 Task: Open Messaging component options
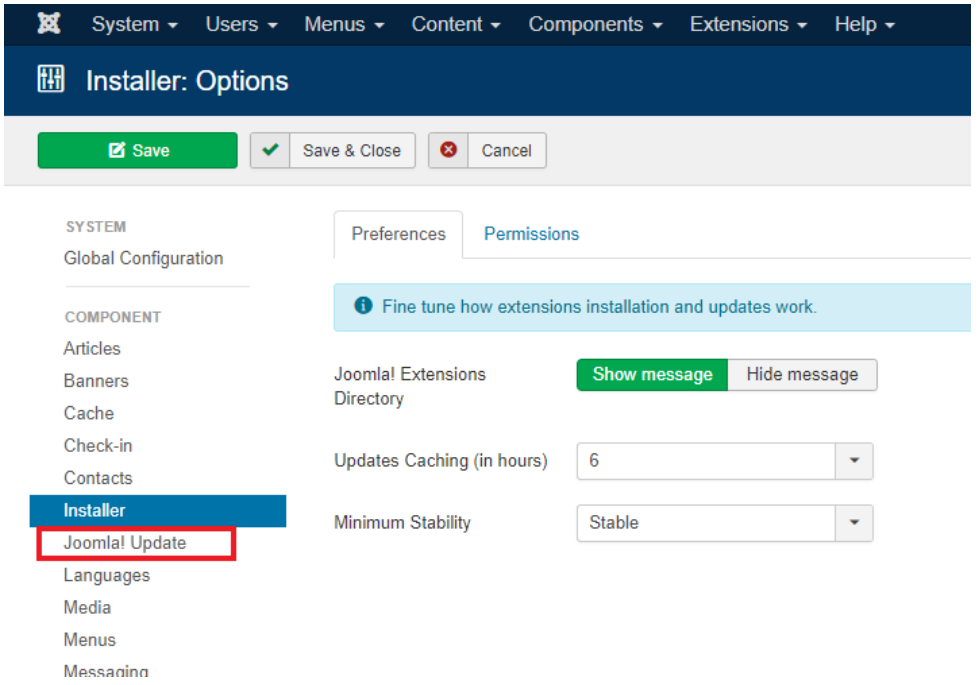click(106, 671)
